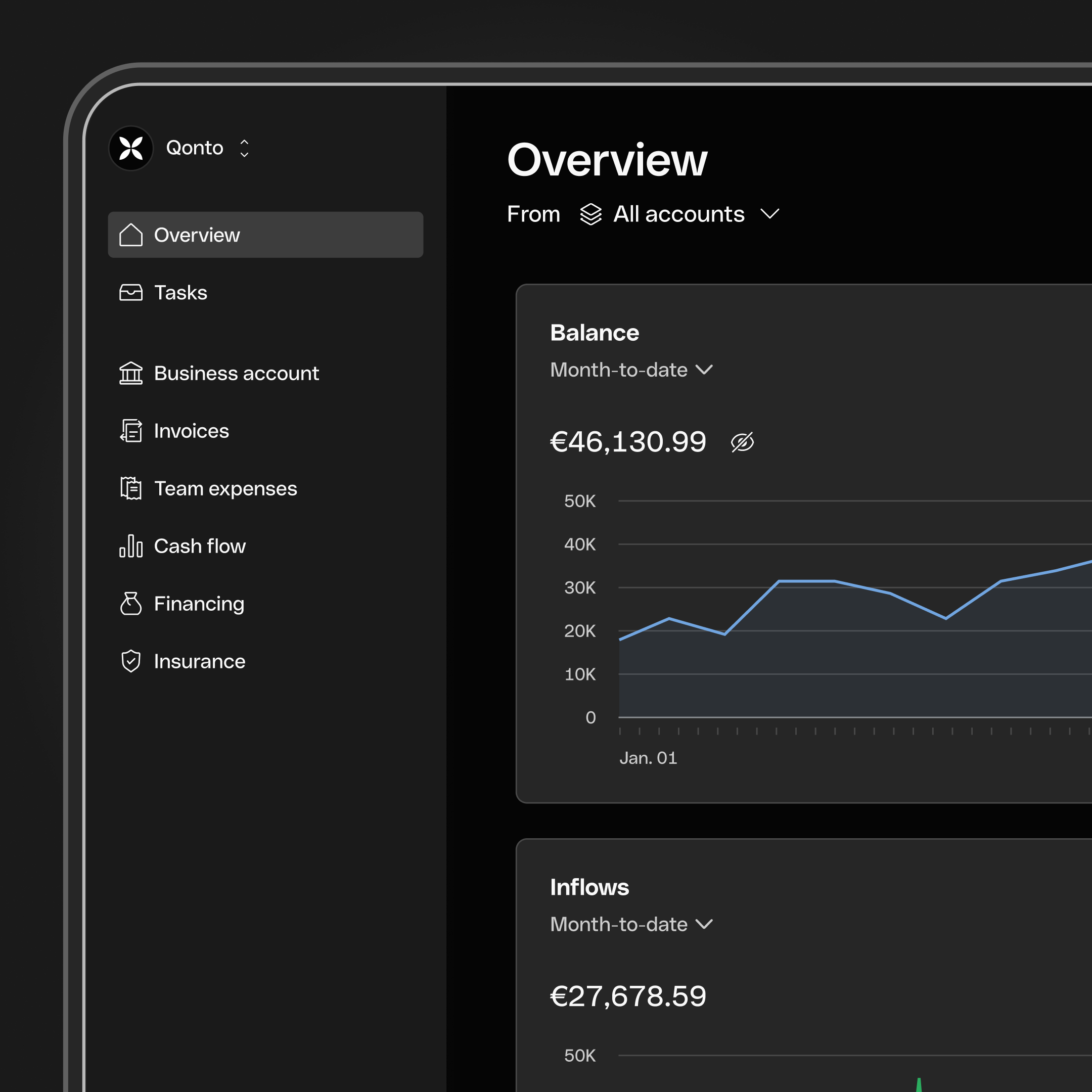Open the organization switcher next to Qonto
This screenshot has height=1092, width=1092.
244,148
